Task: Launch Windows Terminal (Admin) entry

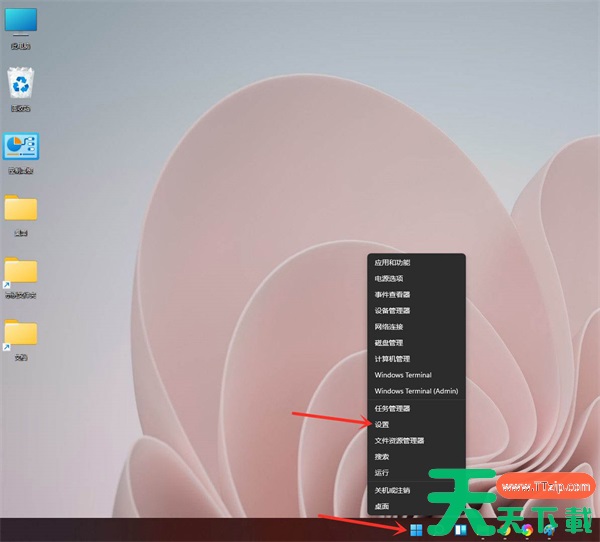Action: click(x=416, y=391)
